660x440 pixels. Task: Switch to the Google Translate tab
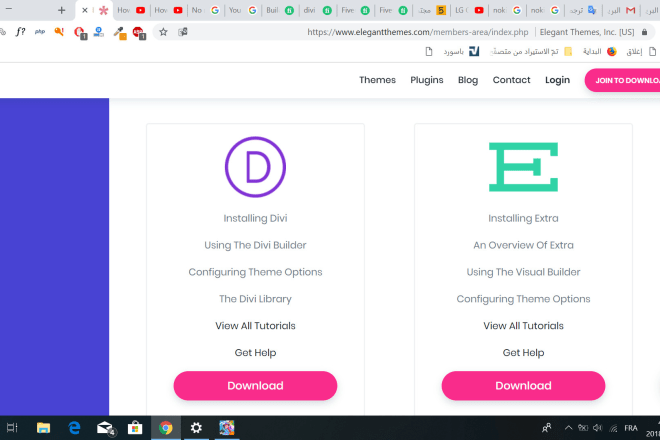[x=583, y=10]
